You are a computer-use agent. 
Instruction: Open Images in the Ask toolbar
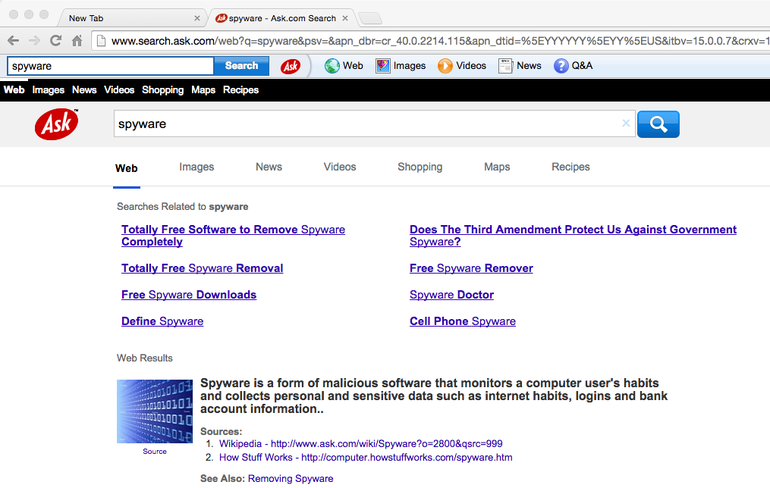400,66
